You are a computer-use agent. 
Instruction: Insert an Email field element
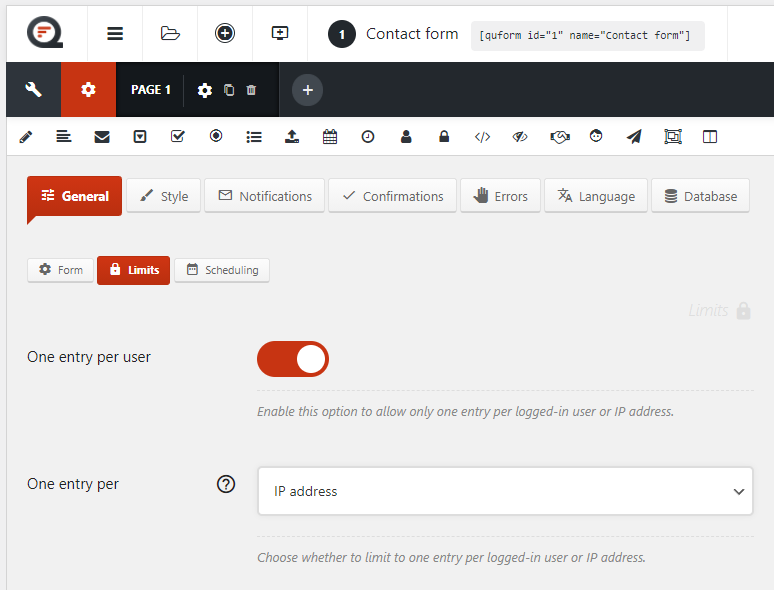tap(102, 137)
